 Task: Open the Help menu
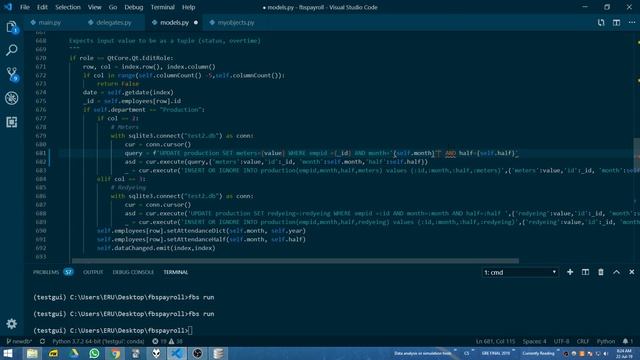188,7
